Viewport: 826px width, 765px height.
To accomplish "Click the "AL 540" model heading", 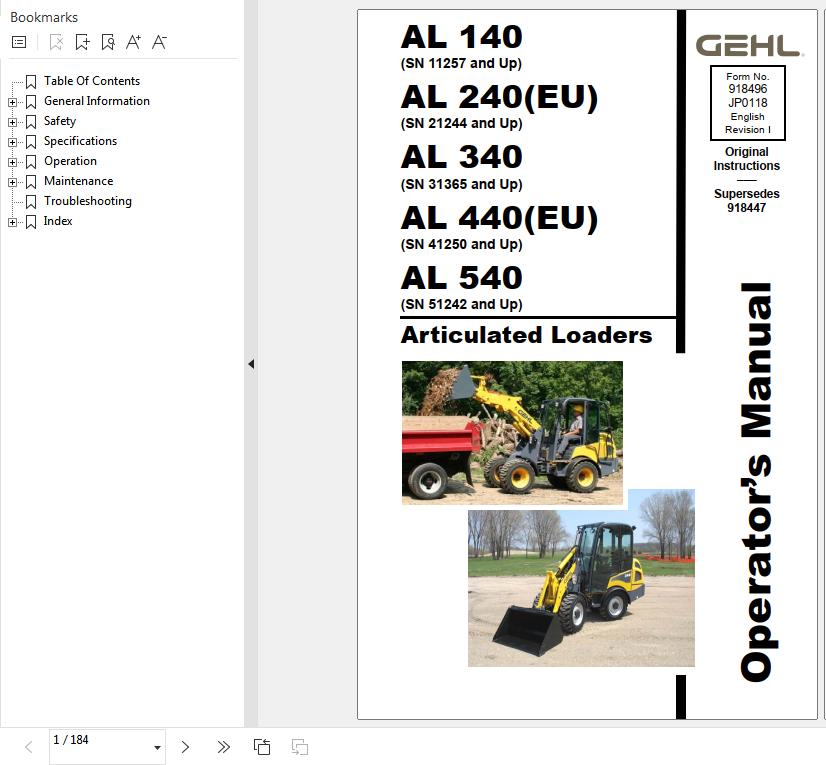I will click(461, 278).
